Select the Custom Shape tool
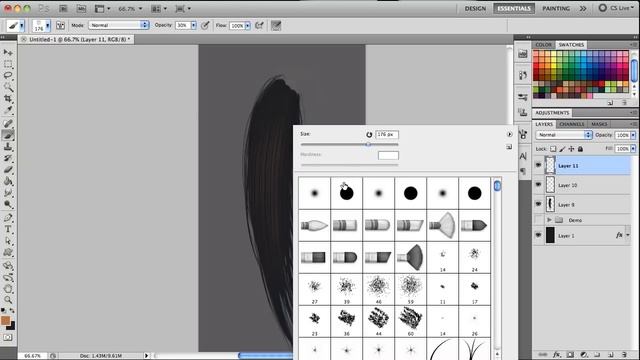This screenshot has width=640, height=360. (8, 252)
